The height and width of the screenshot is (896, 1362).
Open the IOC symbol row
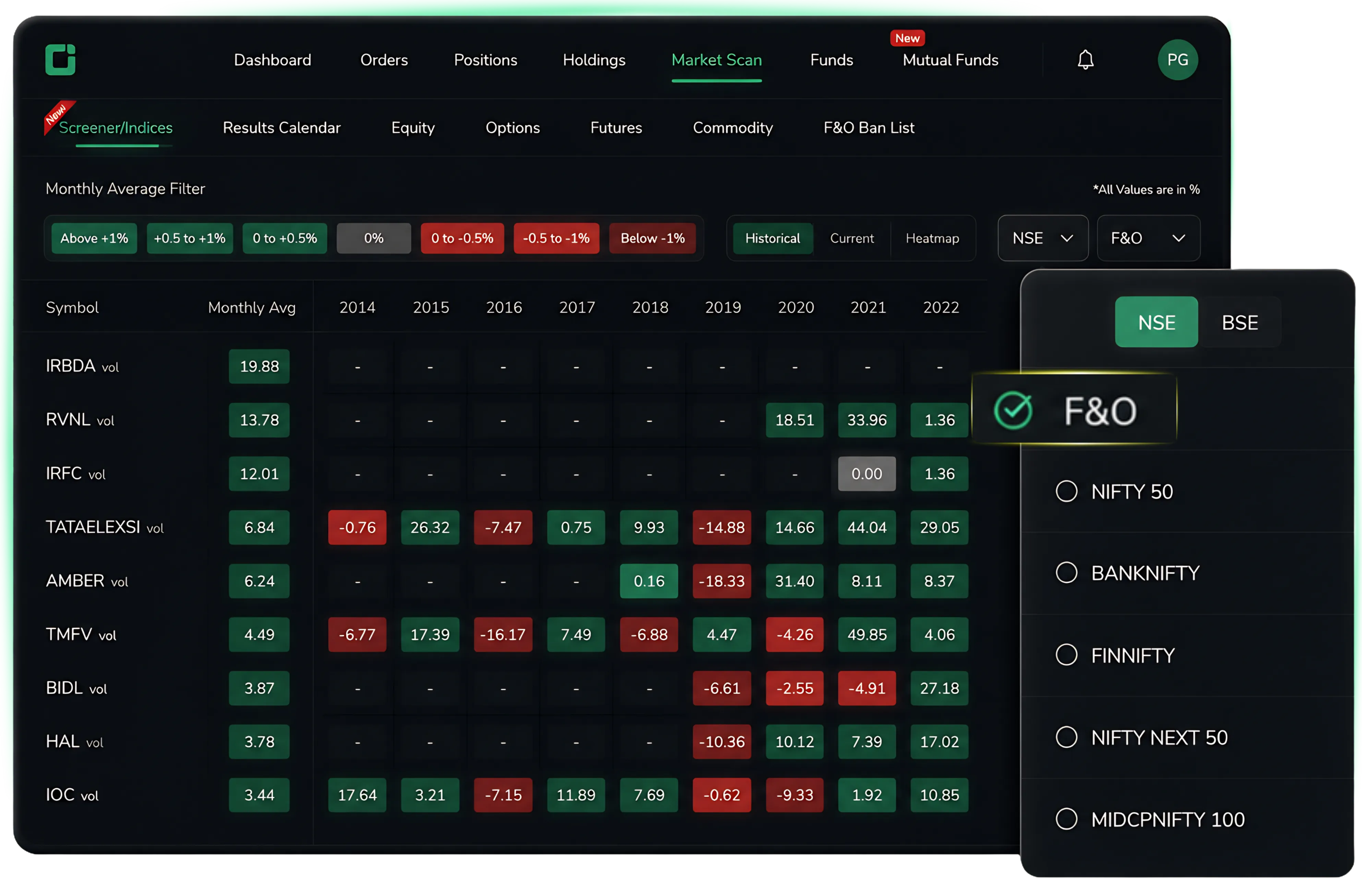click(x=72, y=795)
